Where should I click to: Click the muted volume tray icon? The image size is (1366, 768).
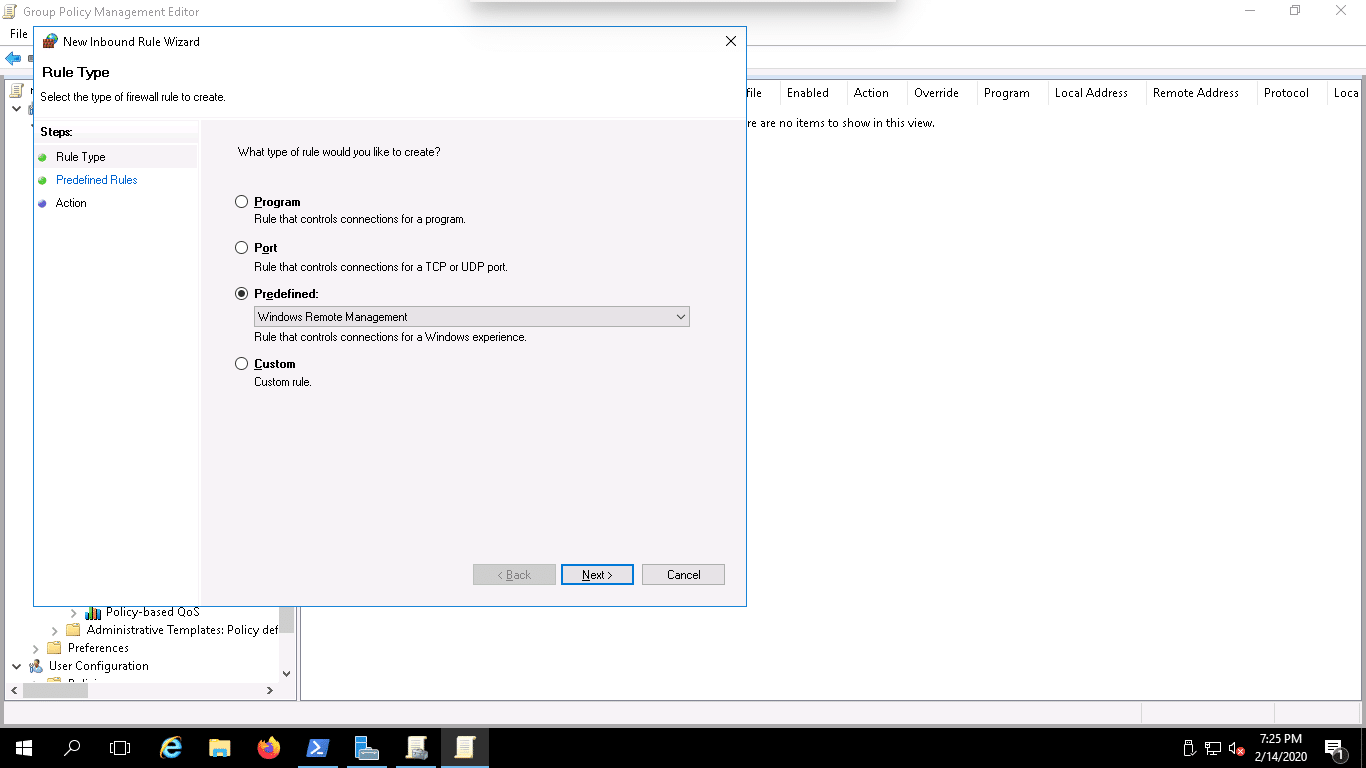pyautogui.click(x=1237, y=748)
